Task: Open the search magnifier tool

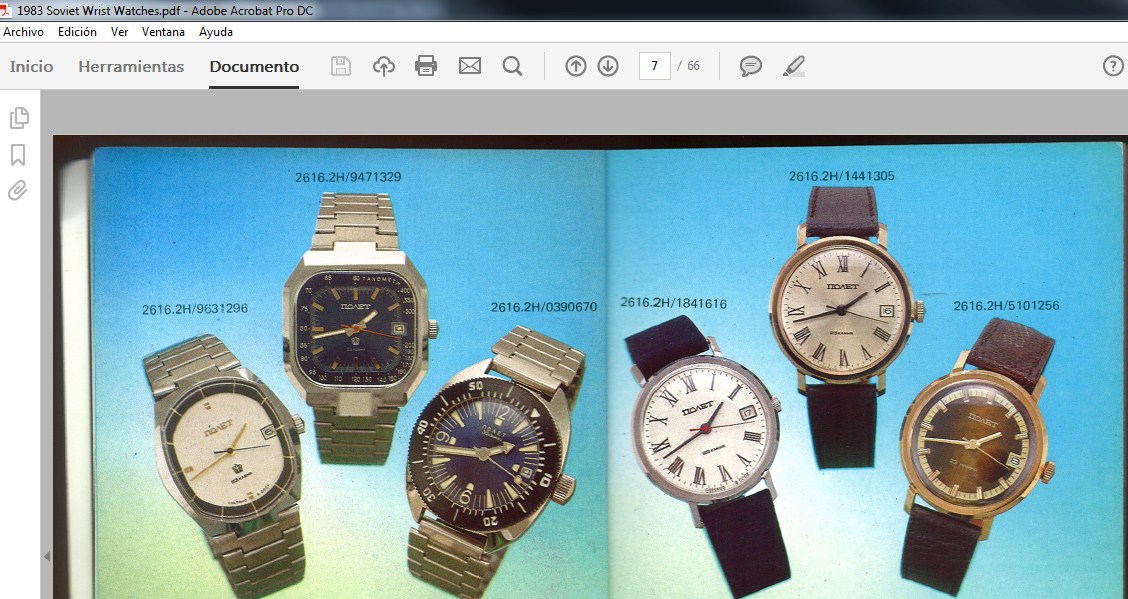Action: [512, 66]
